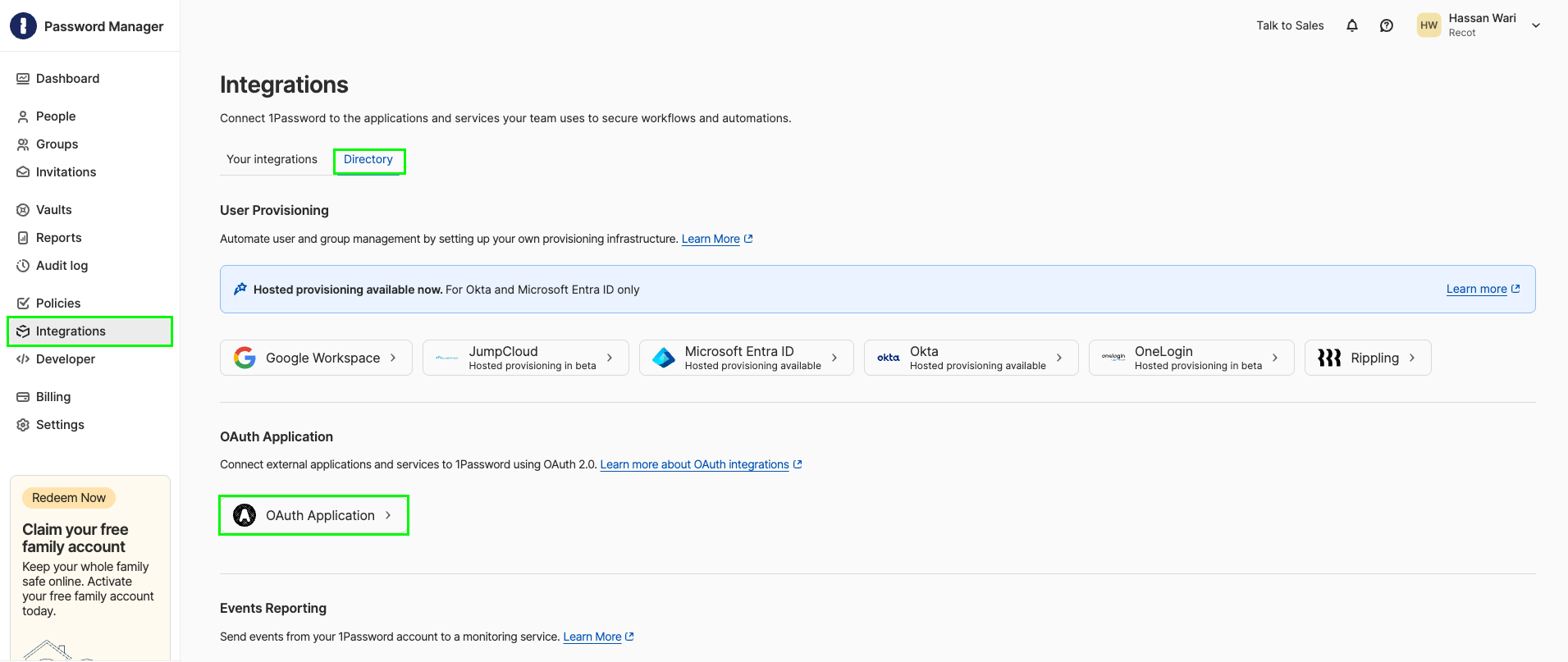The width and height of the screenshot is (1568, 662).
Task: Expand the account dropdown chevron
Action: [1536, 25]
